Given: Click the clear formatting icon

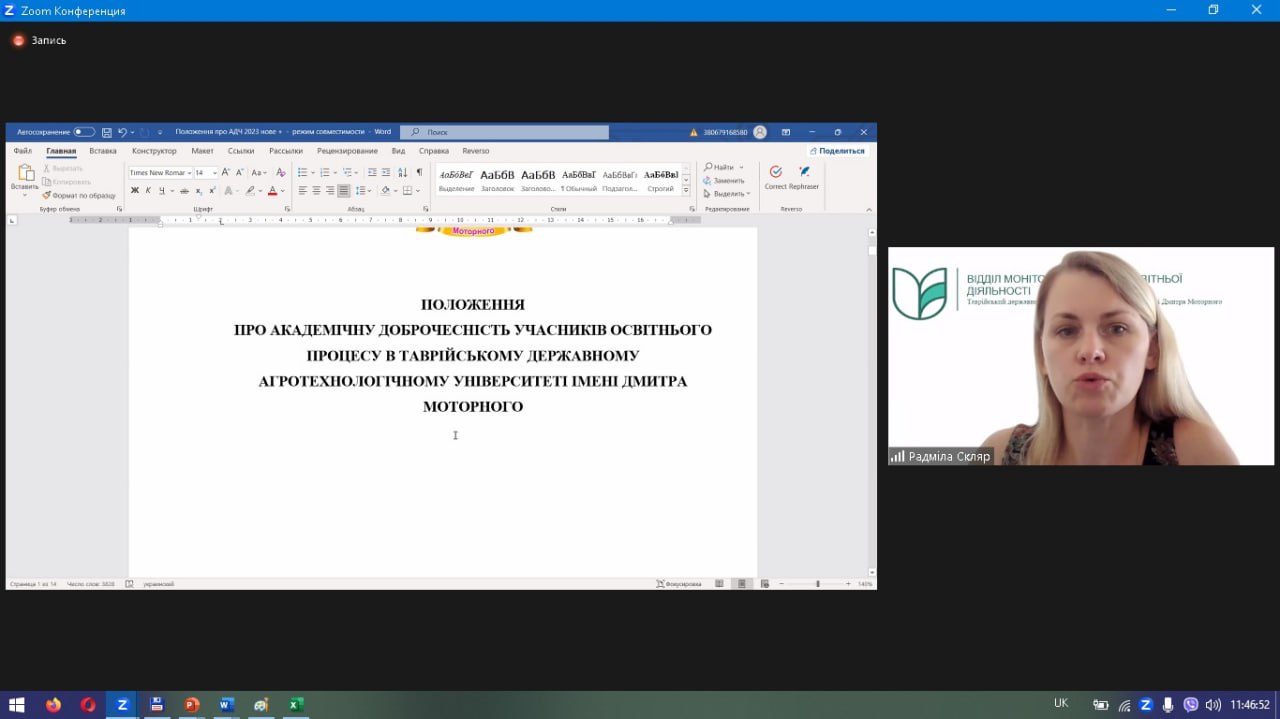Looking at the screenshot, I should coord(281,173).
